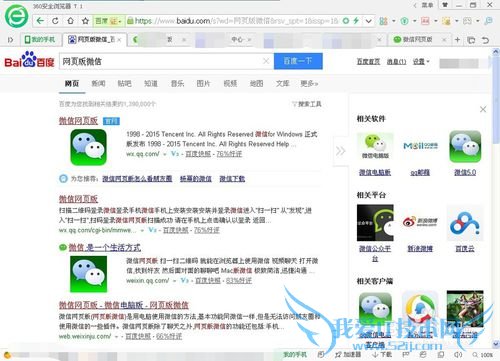The width and height of the screenshot is (500, 361).
Task: Open the 消息 link in Baidu header
Action: [x=396, y=62]
